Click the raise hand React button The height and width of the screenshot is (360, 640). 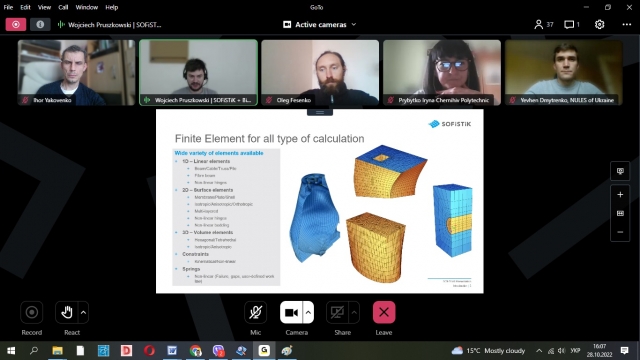67,313
